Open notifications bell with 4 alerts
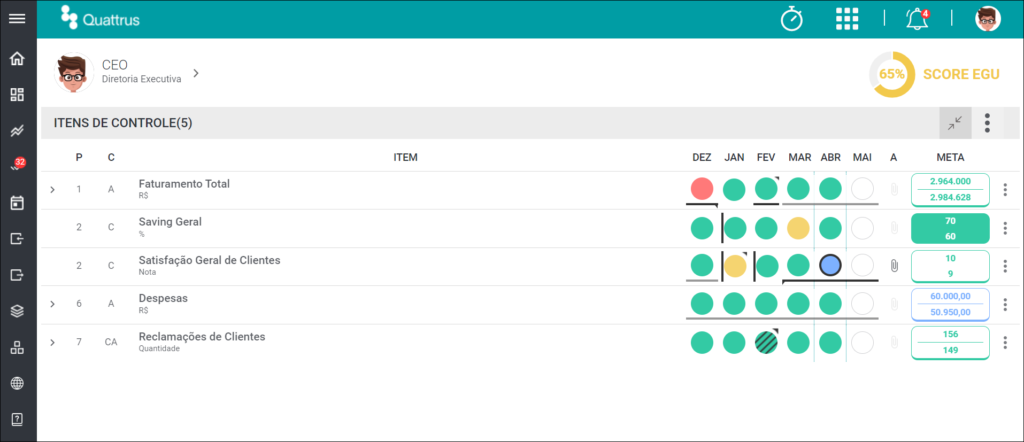 pyautogui.click(x=918, y=18)
